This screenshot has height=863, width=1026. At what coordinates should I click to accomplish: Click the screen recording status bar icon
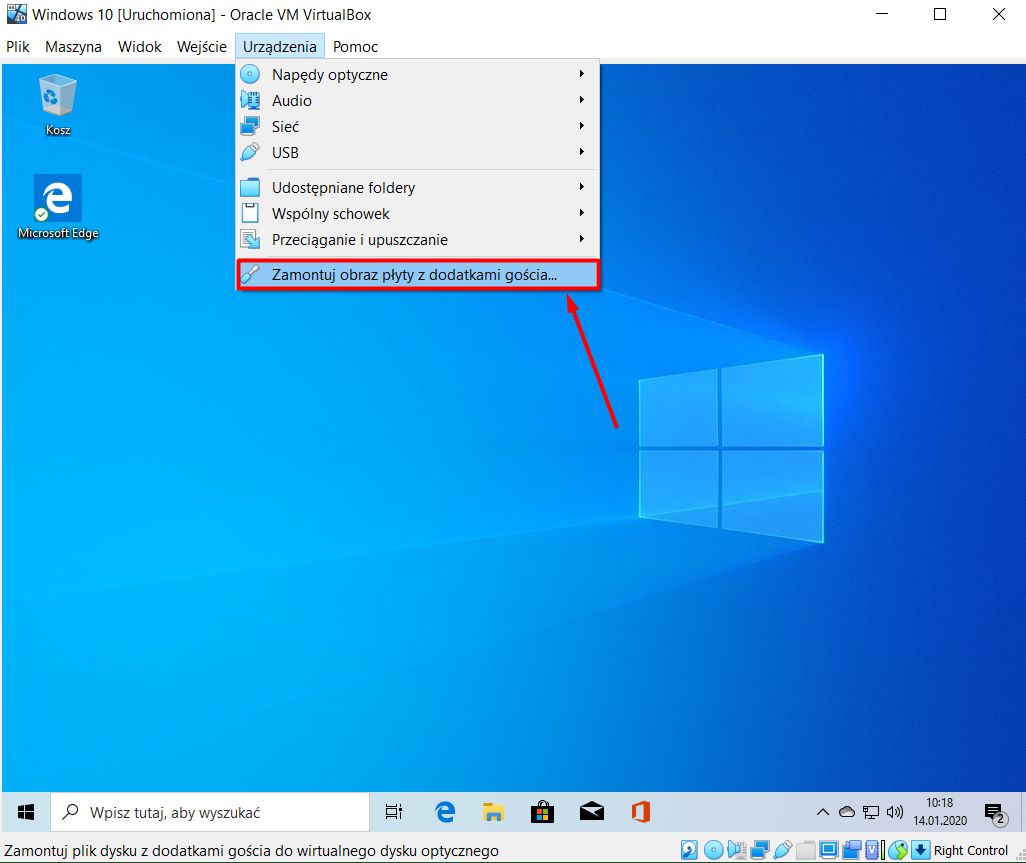click(851, 850)
